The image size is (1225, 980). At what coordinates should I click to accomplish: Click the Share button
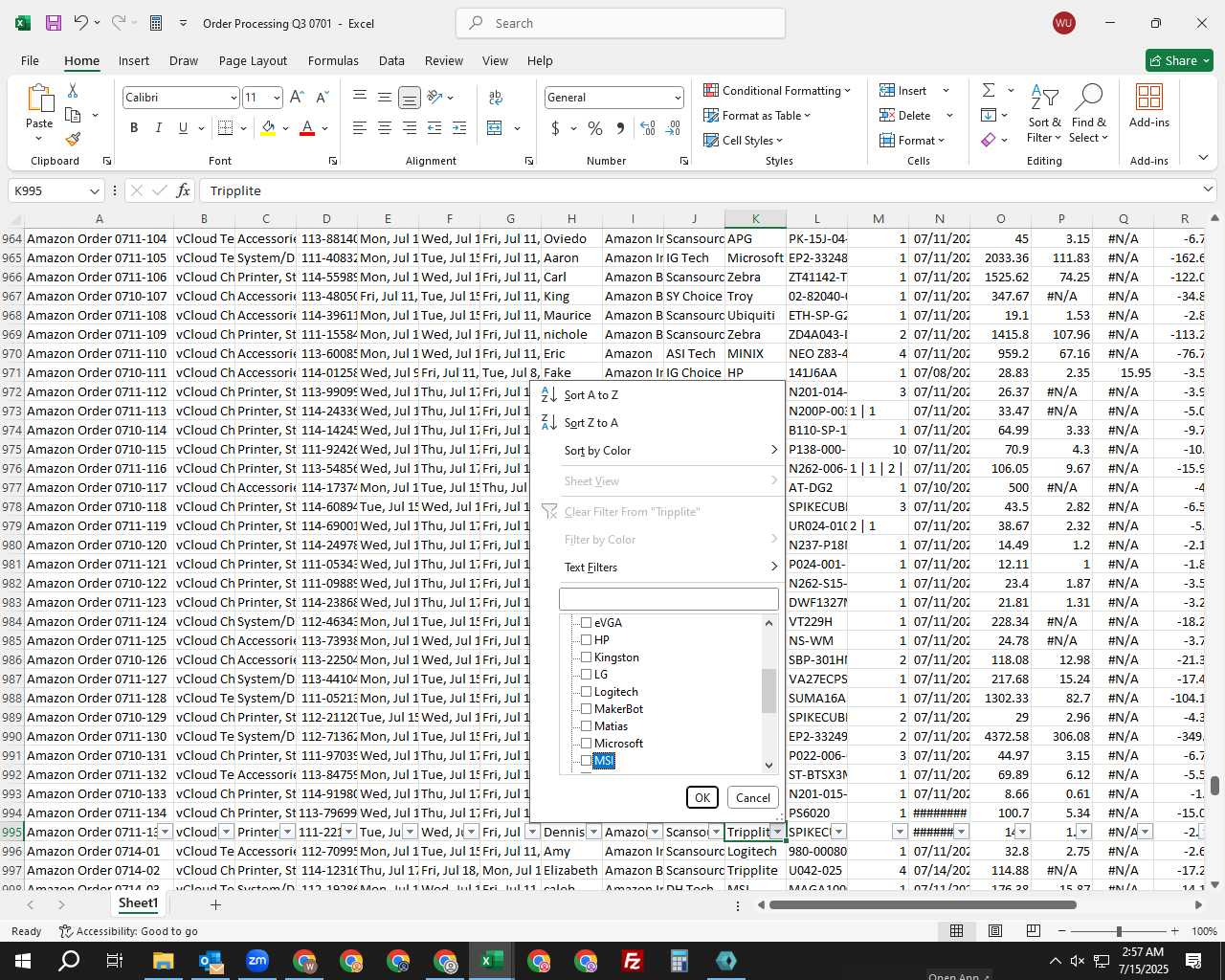(1180, 60)
